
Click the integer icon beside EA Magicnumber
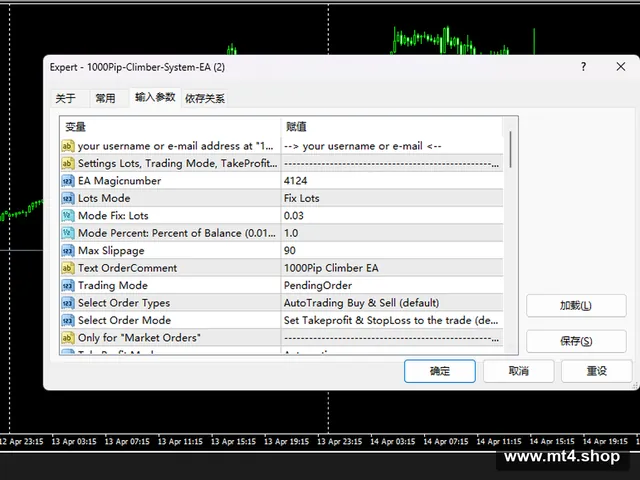tap(68, 181)
